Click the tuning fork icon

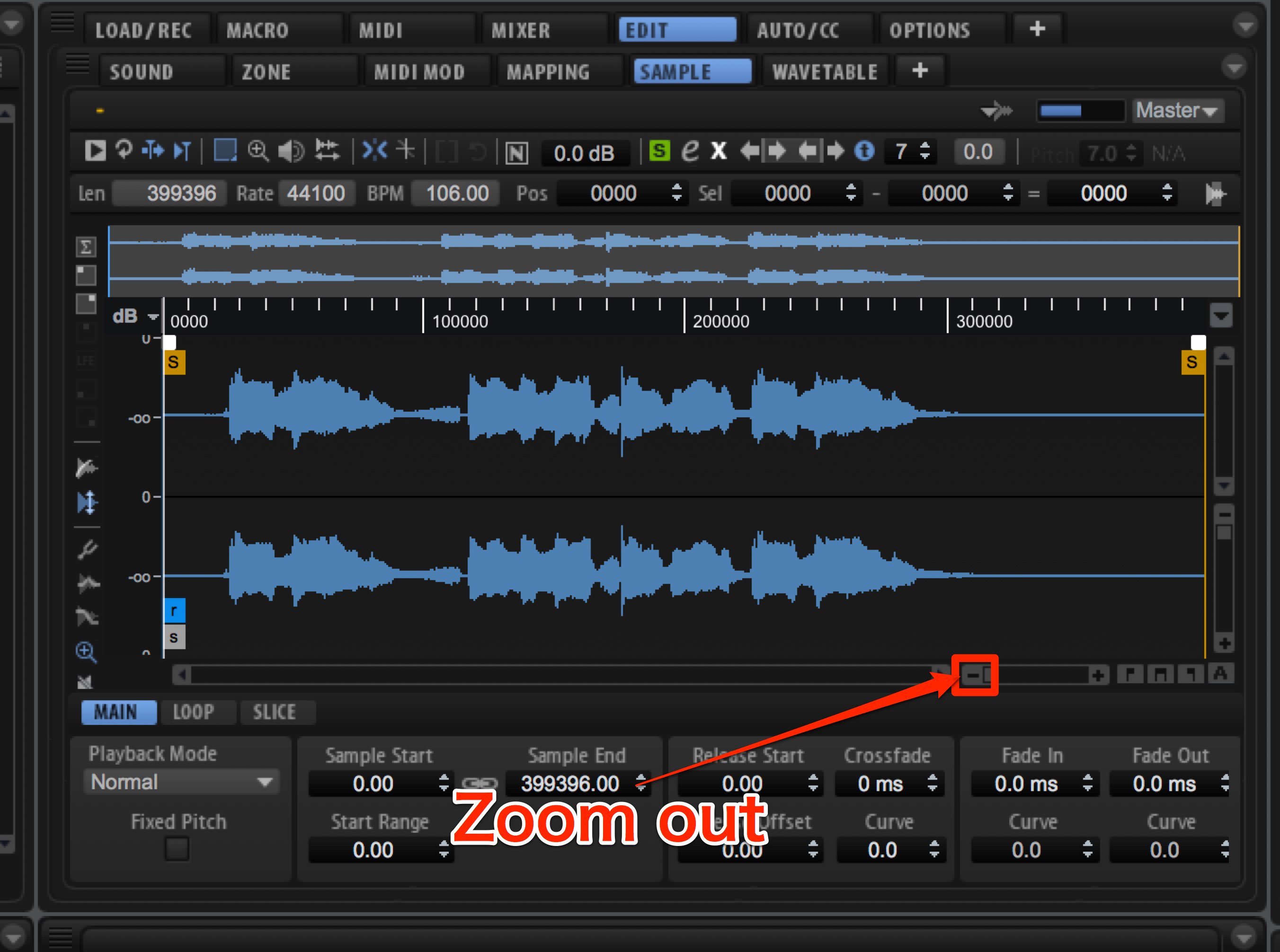point(88,550)
